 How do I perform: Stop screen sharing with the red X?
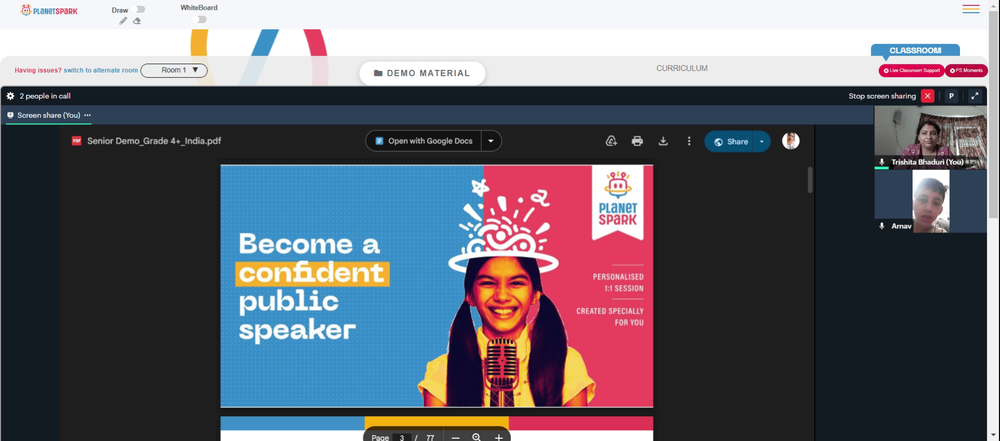927,96
